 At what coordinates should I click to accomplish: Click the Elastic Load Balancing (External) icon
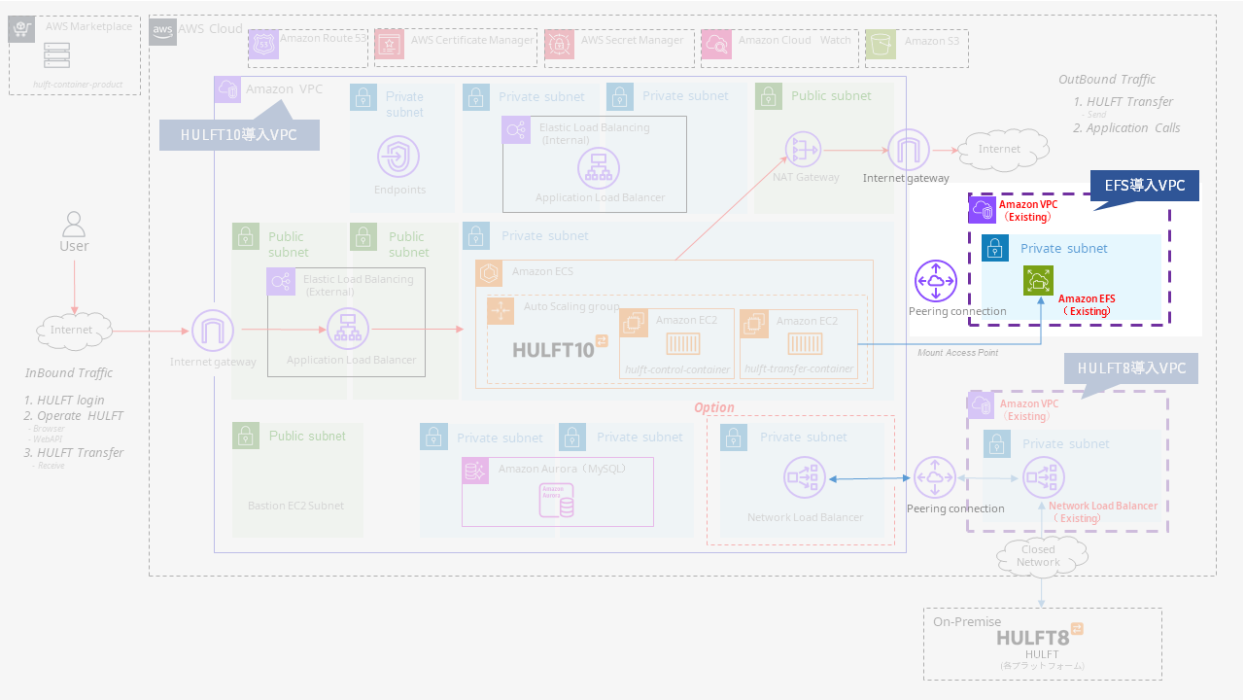click(x=281, y=282)
